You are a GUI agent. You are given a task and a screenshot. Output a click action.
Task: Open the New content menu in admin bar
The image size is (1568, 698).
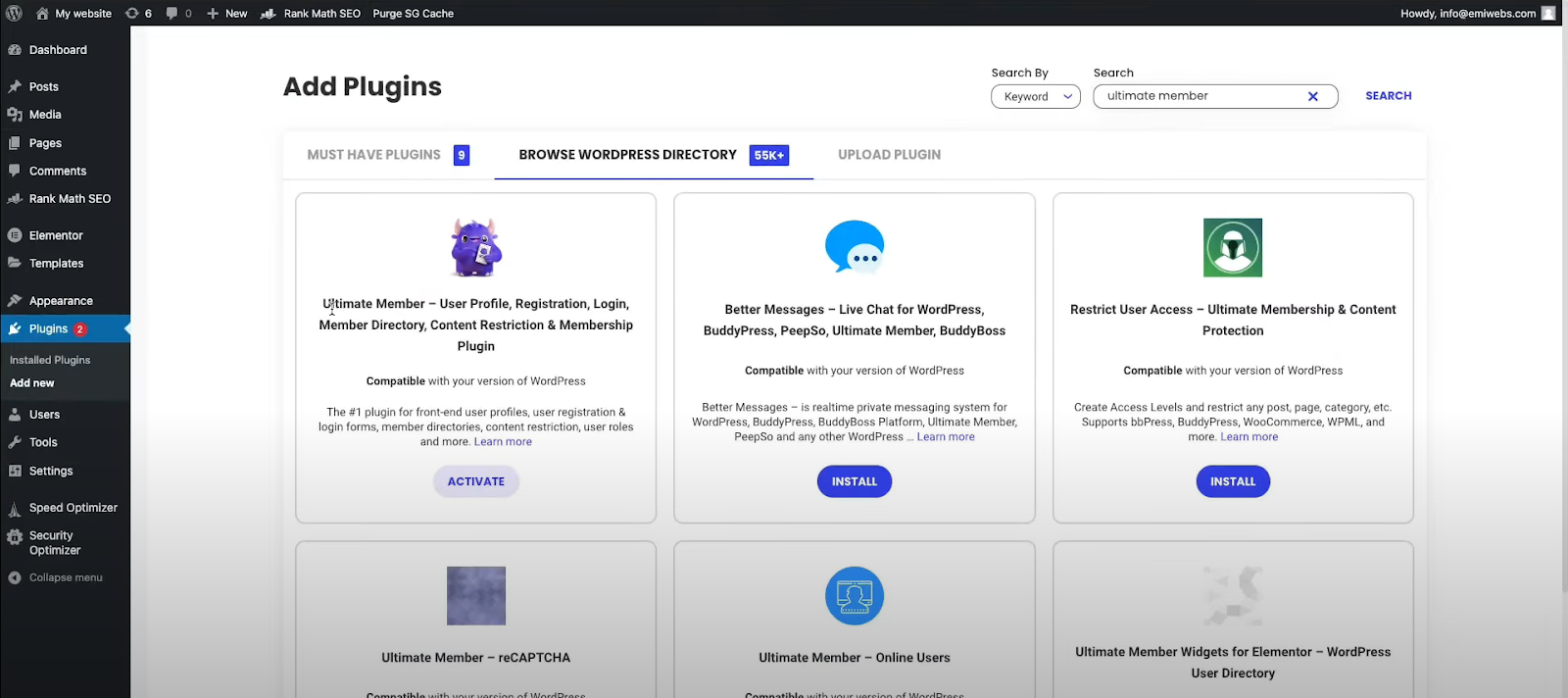pos(227,13)
